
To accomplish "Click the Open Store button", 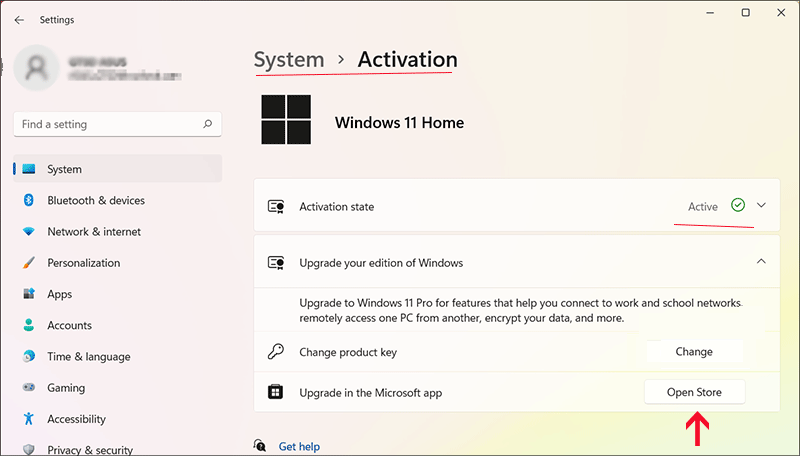I will 694,392.
